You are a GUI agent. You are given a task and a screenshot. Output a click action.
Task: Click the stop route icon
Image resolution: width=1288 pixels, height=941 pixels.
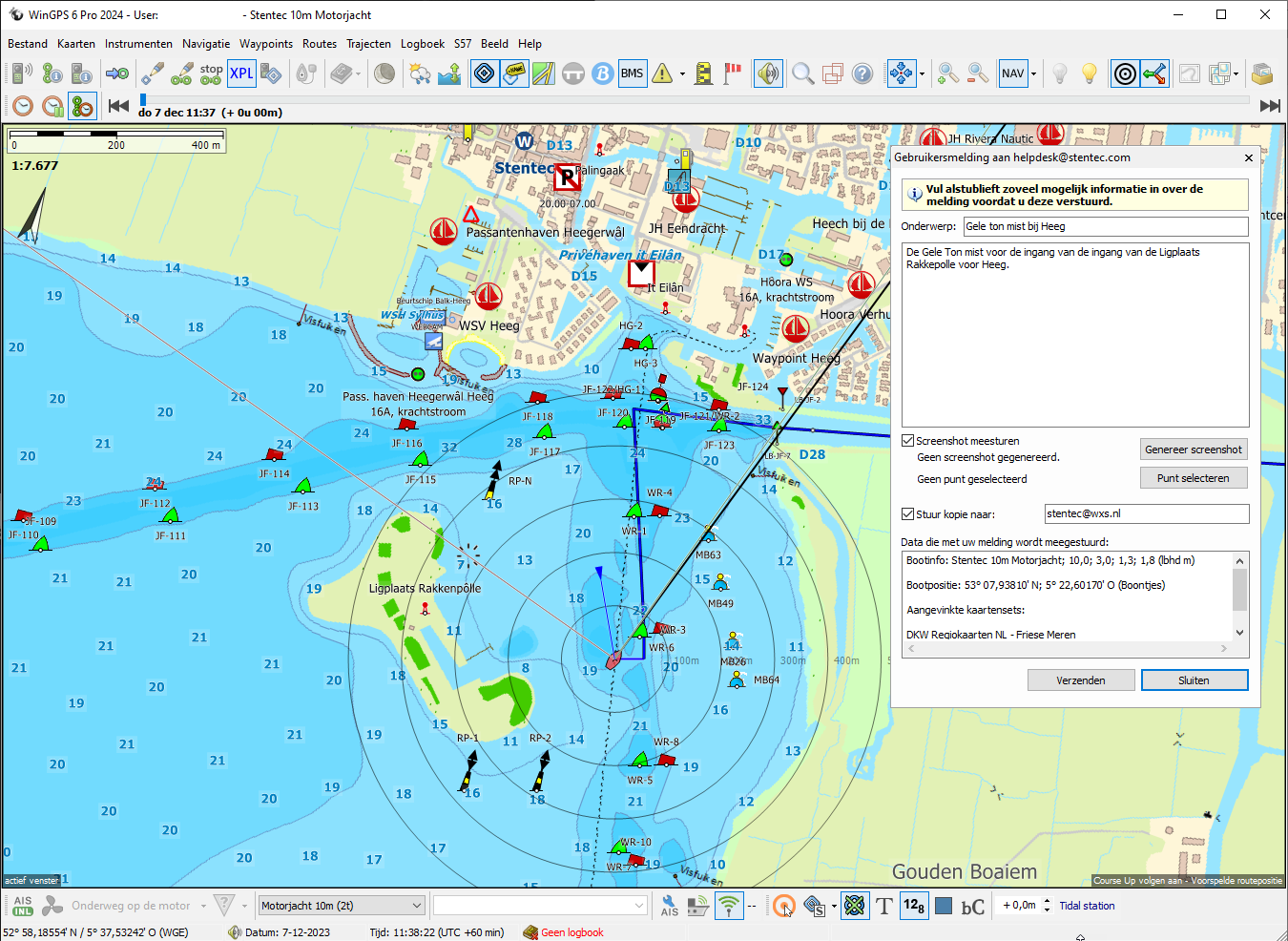pyautogui.click(x=211, y=73)
